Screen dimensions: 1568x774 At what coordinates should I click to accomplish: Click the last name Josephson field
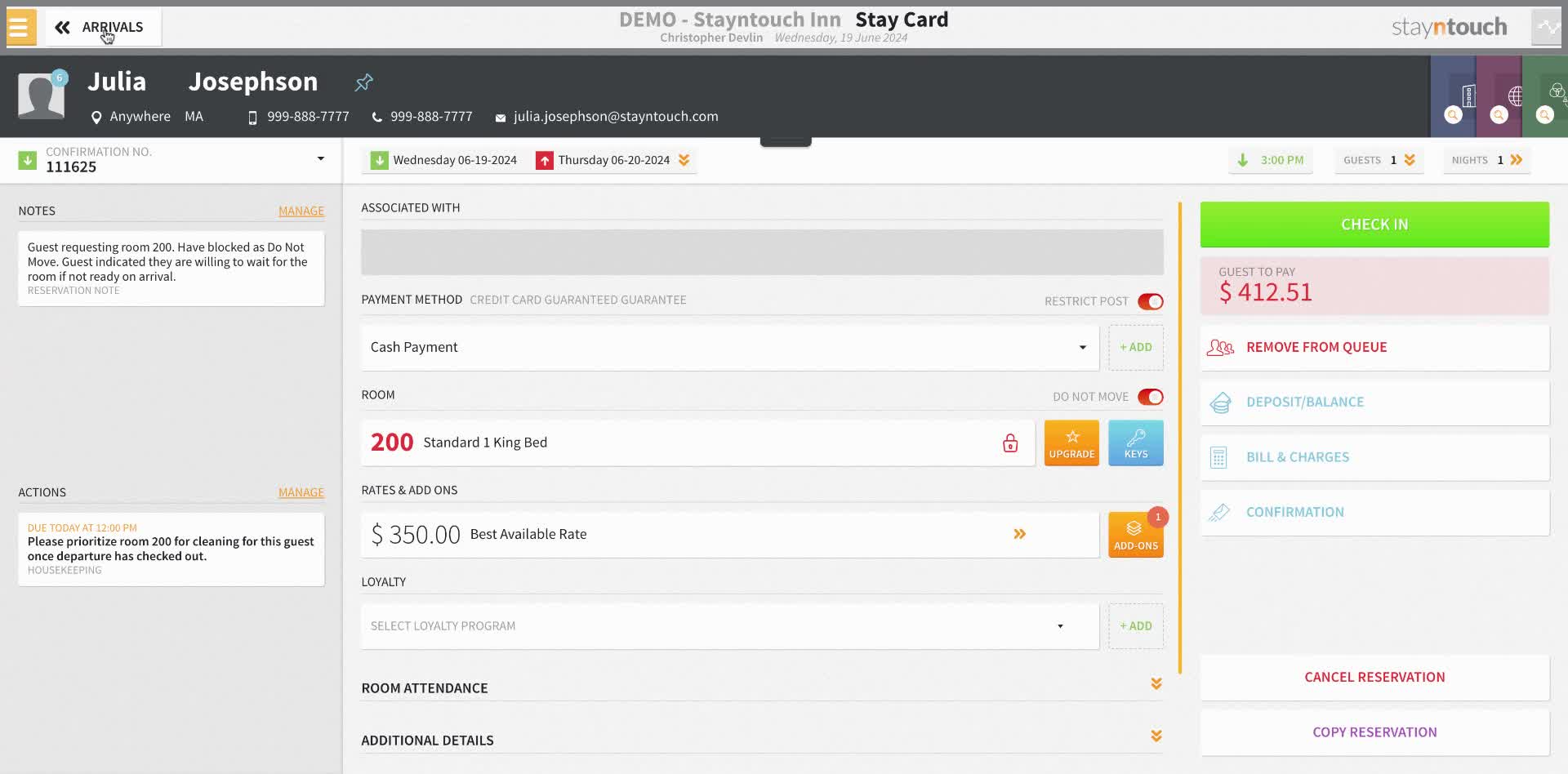pyautogui.click(x=253, y=82)
